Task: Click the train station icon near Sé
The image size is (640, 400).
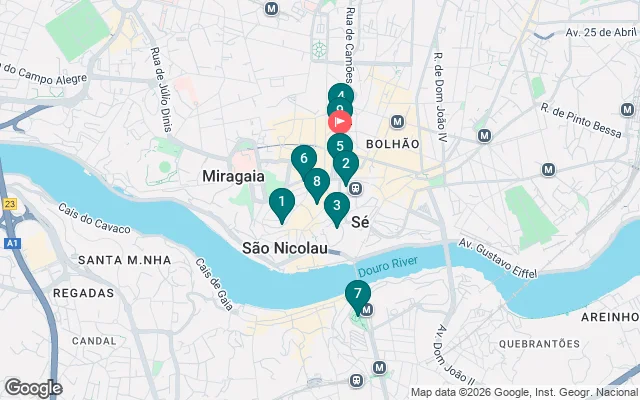Action: click(356, 189)
